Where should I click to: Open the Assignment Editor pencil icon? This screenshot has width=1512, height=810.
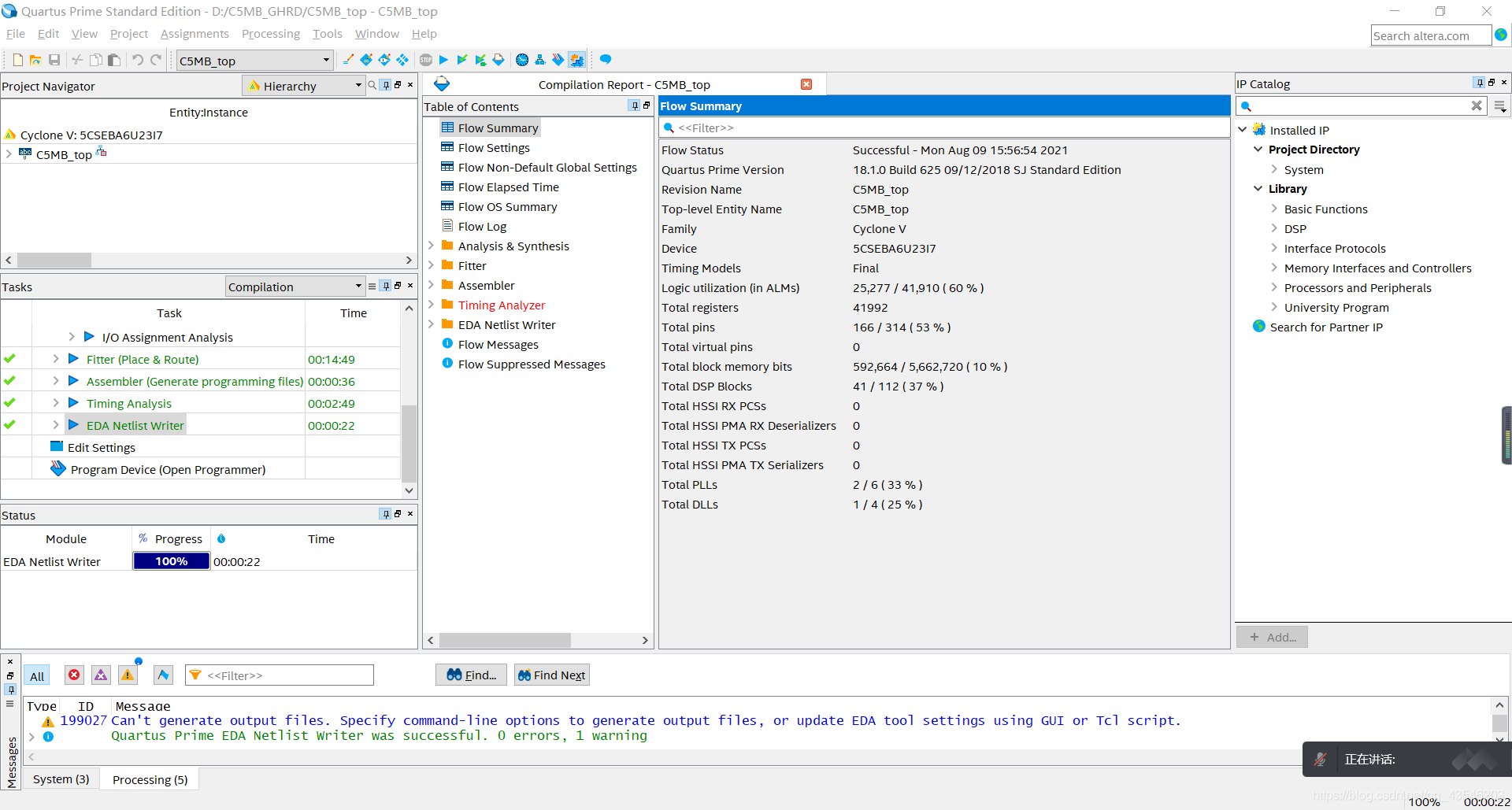[x=348, y=60]
